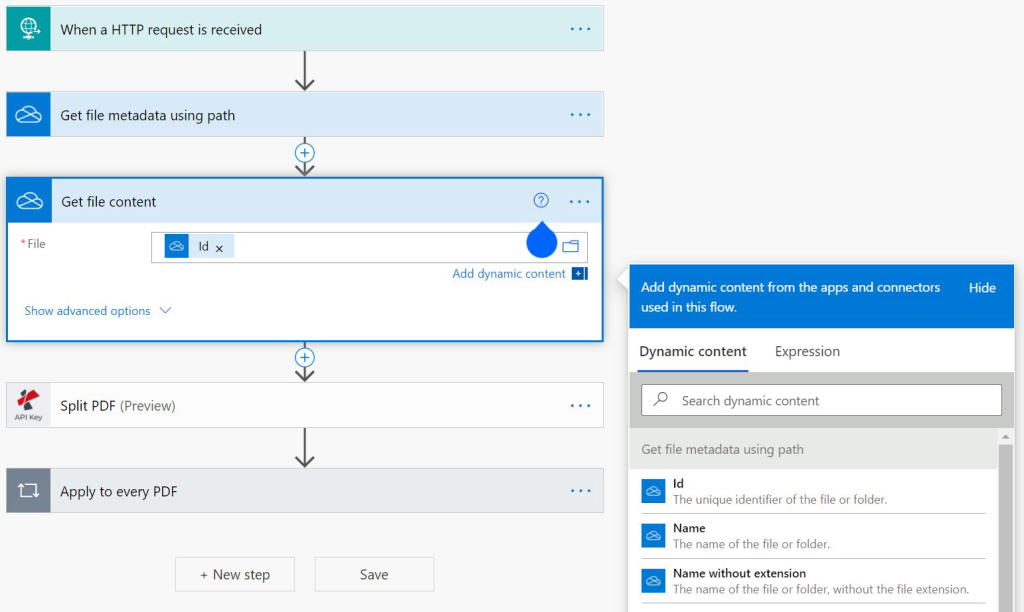Open the Apply to every PDF ellipsis menu

[580, 491]
